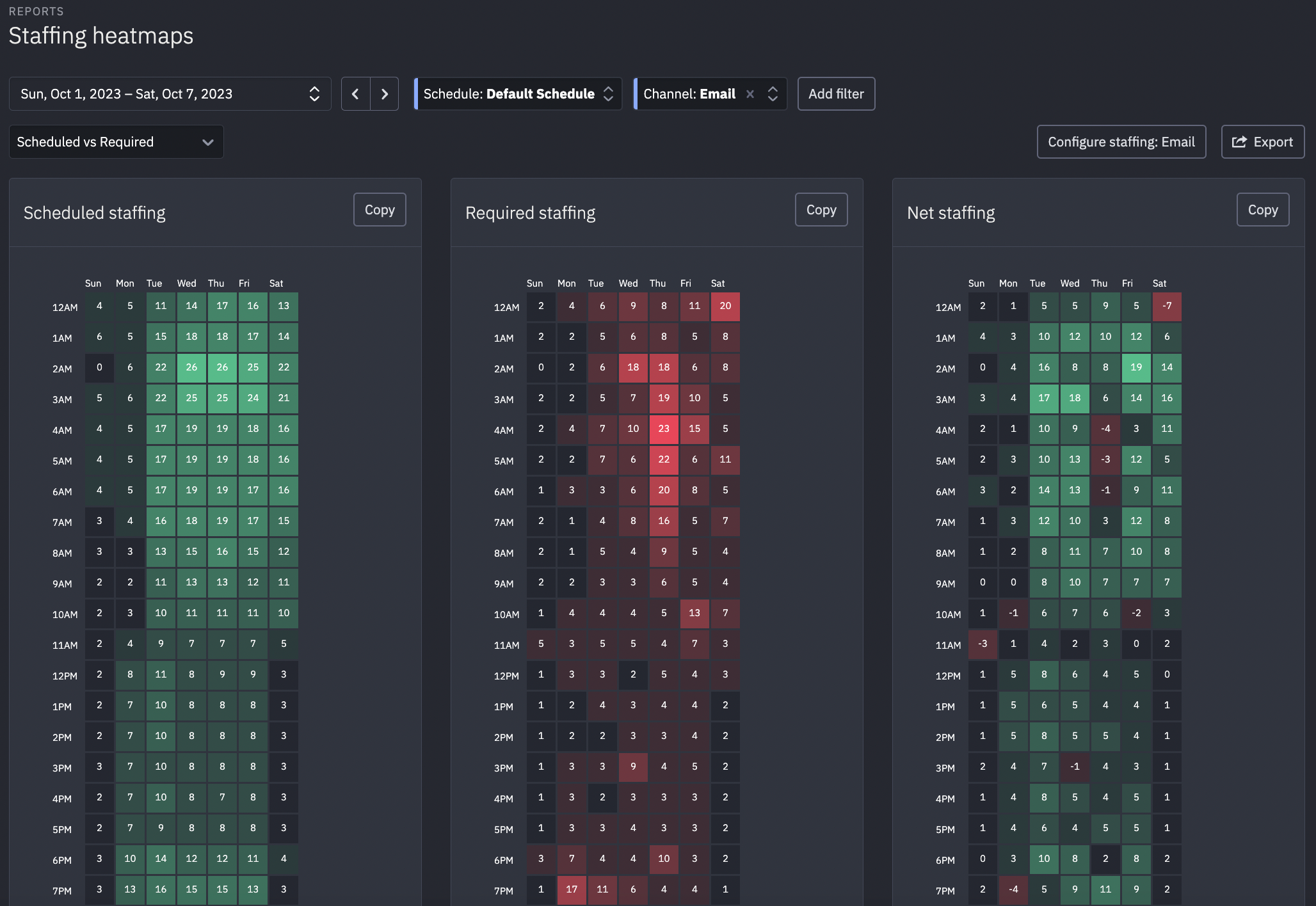Viewport: 1316px width, 906px height.
Task: Remove the Channel Email filter
Action: click(750, 94)
